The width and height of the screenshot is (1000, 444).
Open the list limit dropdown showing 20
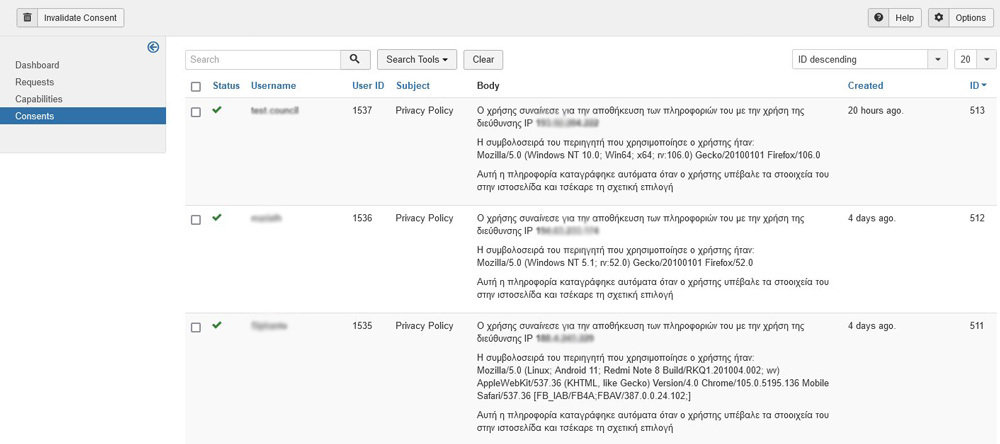[x=974, y=60]
